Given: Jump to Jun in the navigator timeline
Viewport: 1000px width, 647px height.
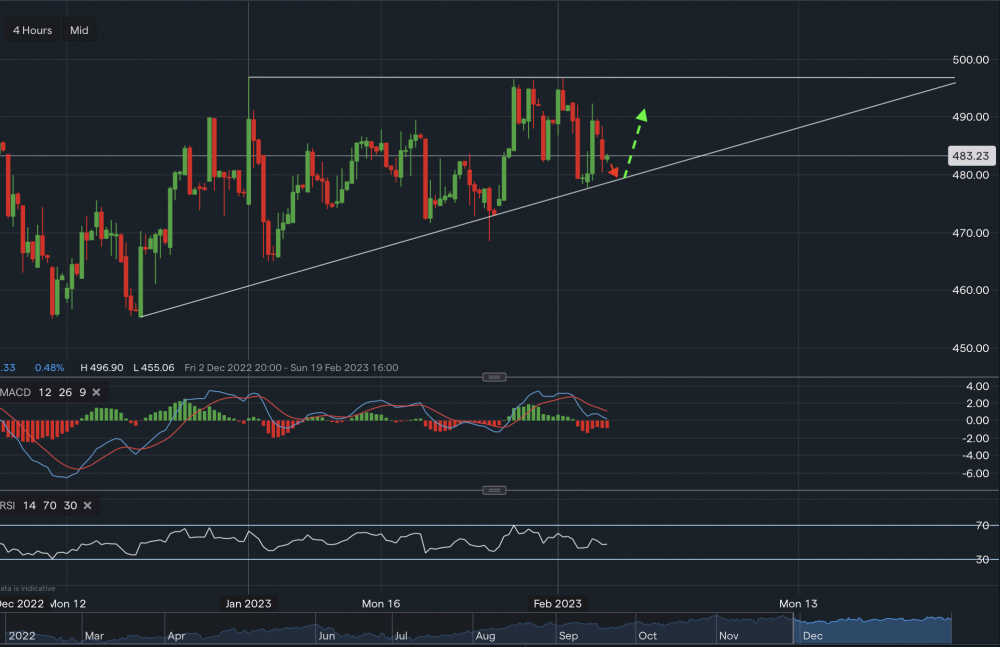Looking at the screenshot, I should pos(326,635).
